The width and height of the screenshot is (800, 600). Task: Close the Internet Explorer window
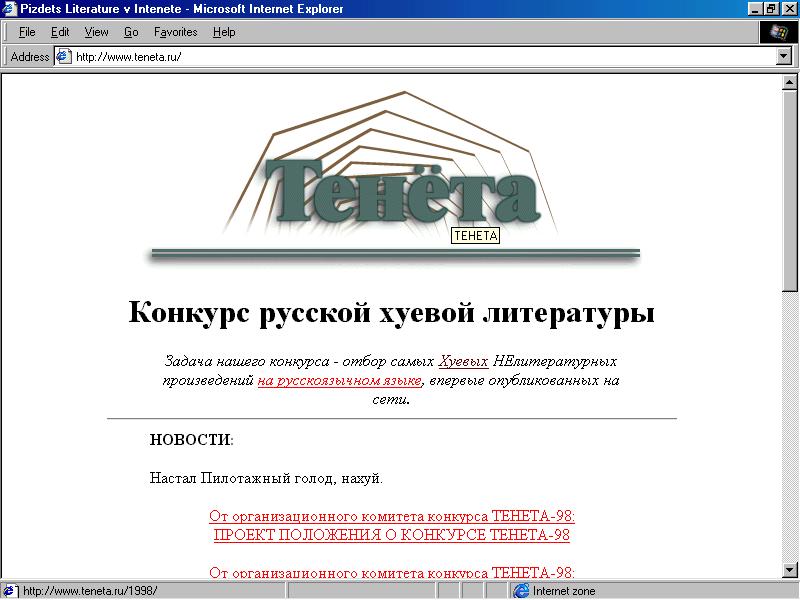coord(788,9)
